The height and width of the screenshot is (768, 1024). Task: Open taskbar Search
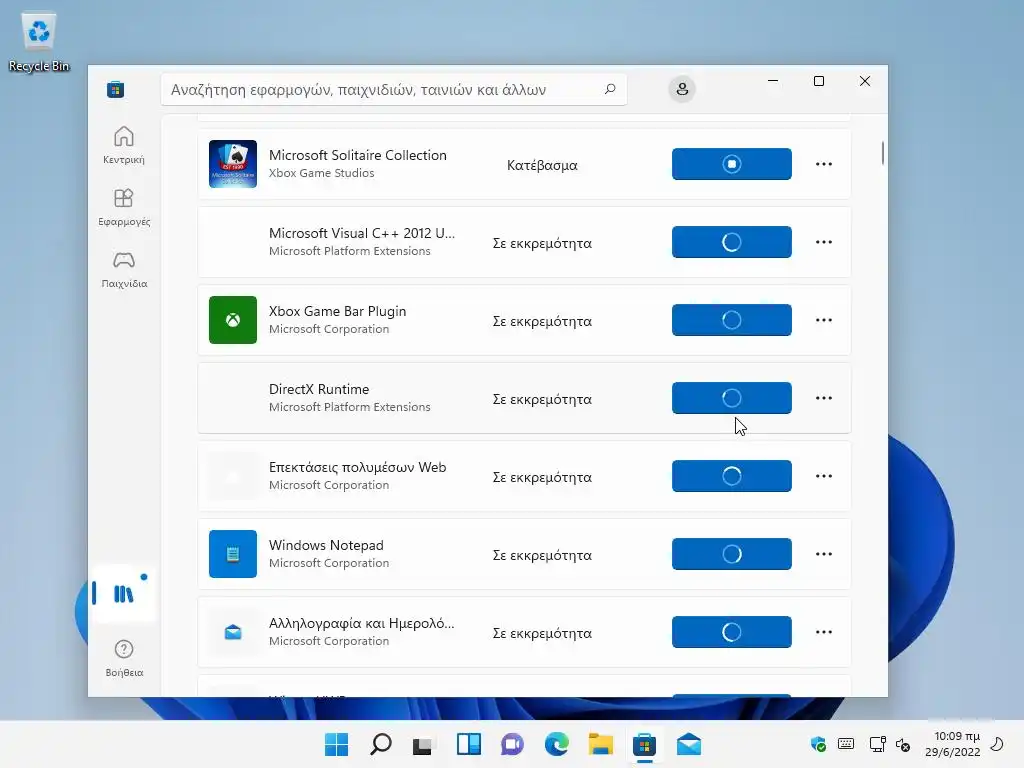[381, 744]
